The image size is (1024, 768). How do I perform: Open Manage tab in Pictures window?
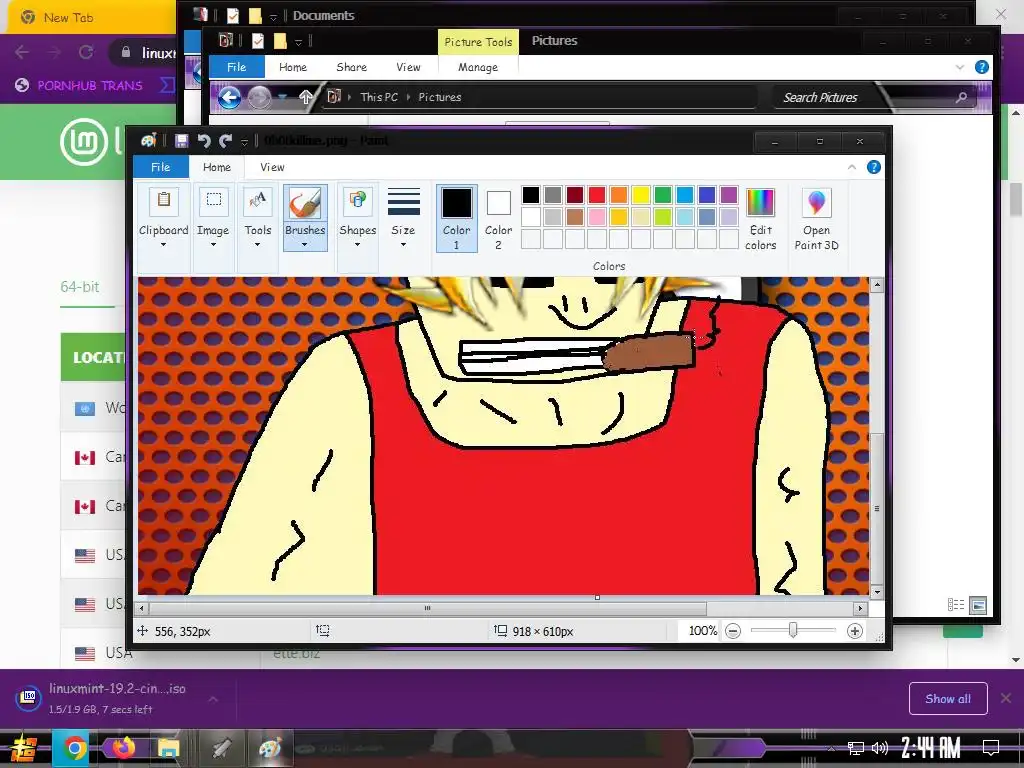click(x=478, y=67)
